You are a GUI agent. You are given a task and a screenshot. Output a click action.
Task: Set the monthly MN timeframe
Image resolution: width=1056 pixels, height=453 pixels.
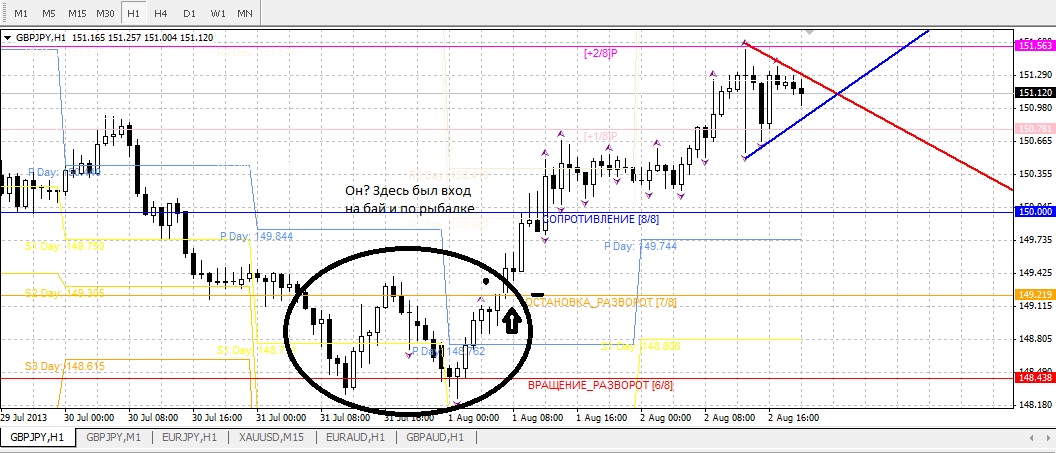tap(245, 13)
